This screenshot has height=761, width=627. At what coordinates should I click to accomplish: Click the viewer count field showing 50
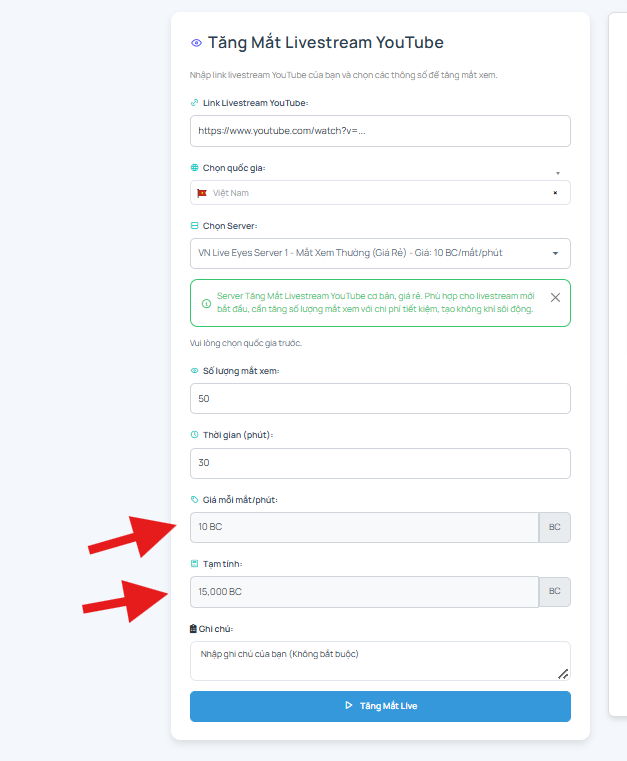click(x=380, y=398)
